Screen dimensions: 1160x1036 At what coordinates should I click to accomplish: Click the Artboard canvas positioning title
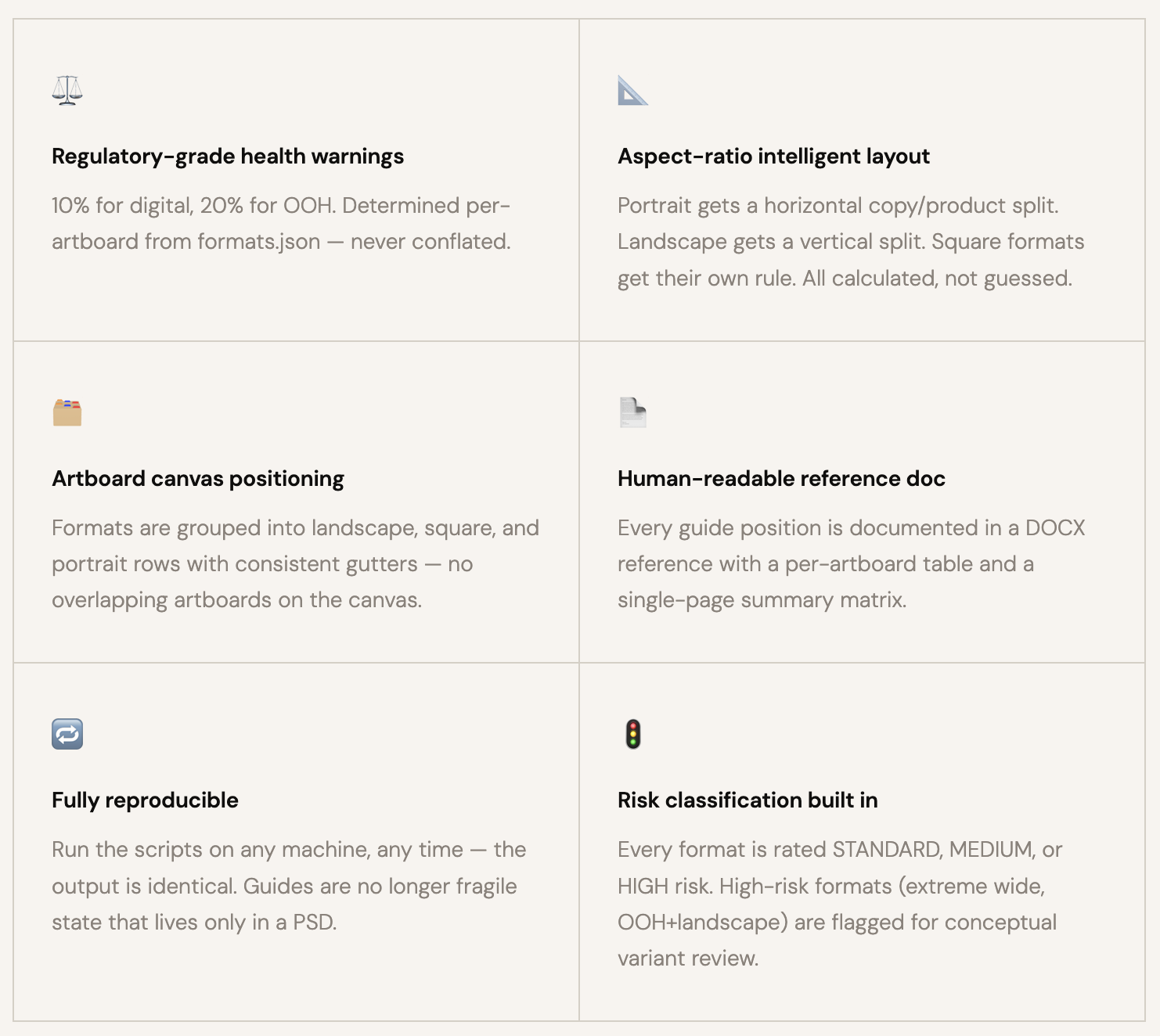(198, 479)
